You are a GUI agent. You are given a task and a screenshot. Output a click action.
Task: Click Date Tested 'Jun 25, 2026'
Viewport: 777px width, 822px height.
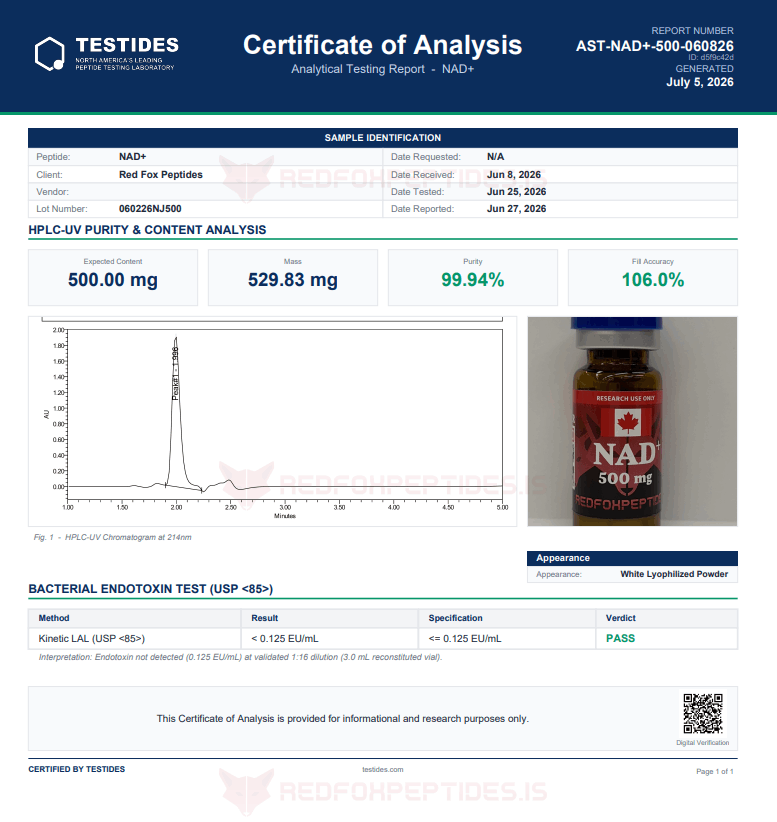[516, 192]
